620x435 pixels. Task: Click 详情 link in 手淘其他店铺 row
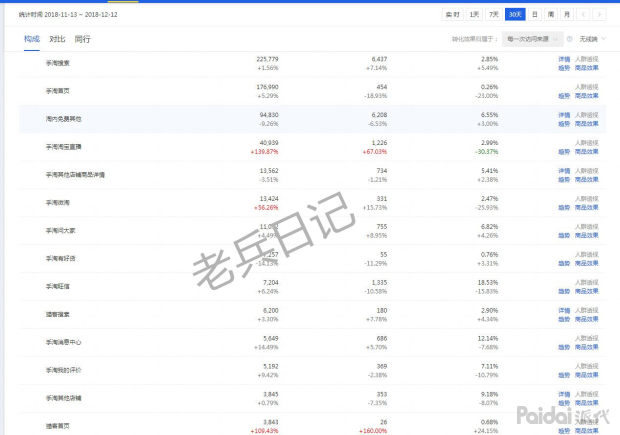tap(564, 394)
